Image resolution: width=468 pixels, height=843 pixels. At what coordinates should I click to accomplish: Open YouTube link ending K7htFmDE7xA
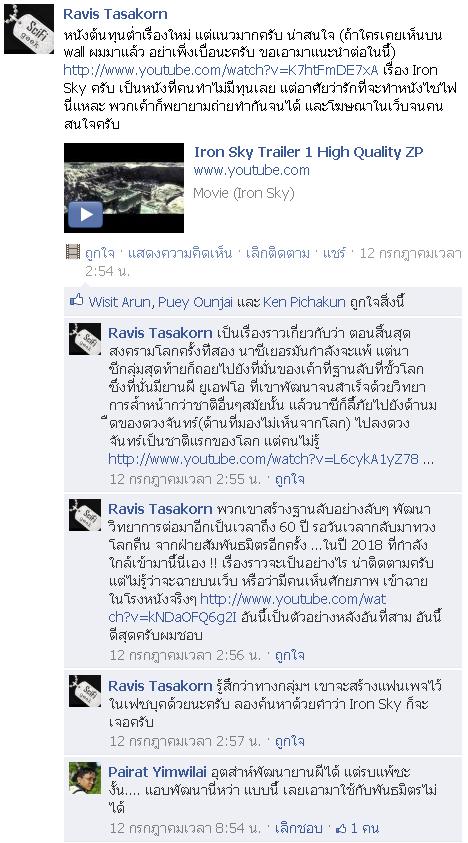[x=221, y=70]
